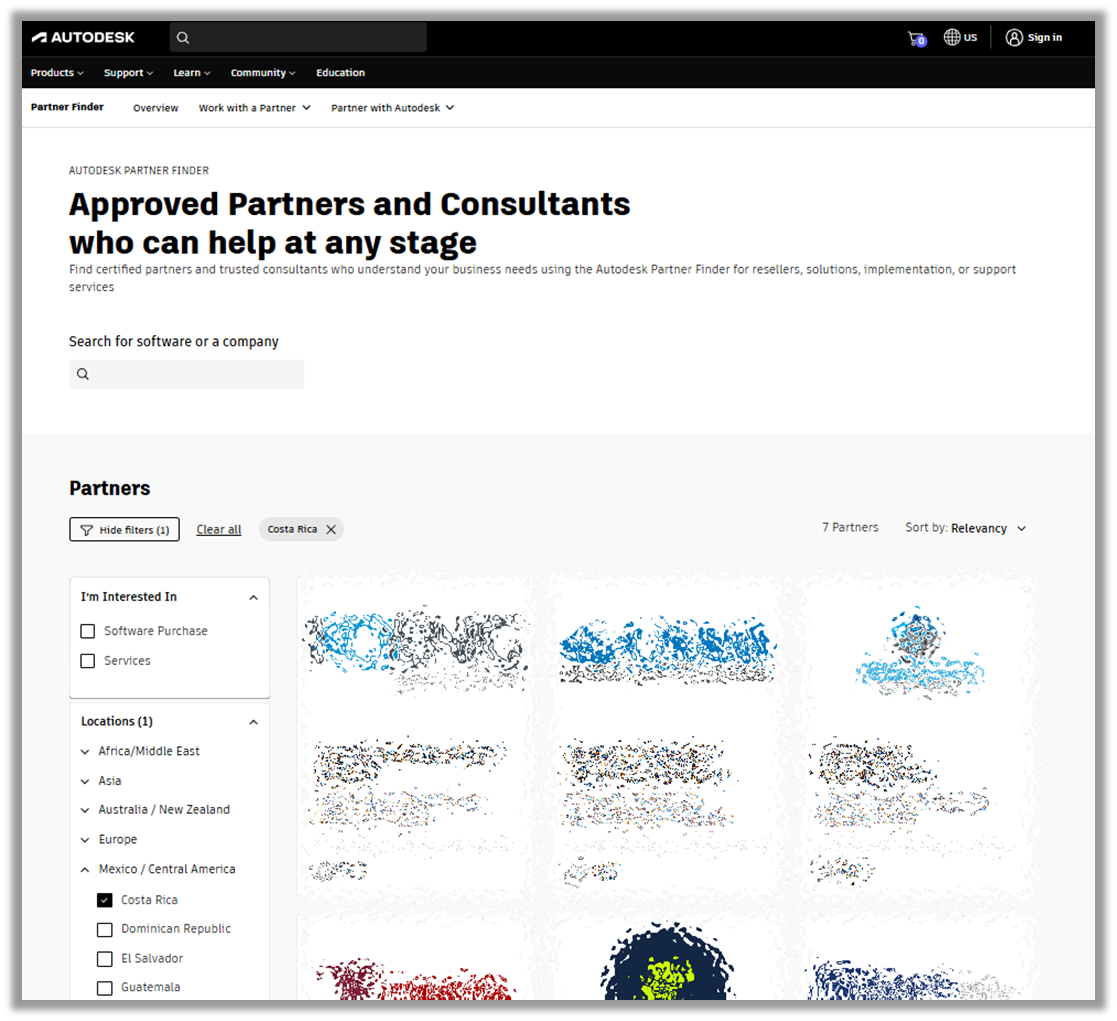Open the Products menu
The image size is (1117, 1021).
pos(57,73)
